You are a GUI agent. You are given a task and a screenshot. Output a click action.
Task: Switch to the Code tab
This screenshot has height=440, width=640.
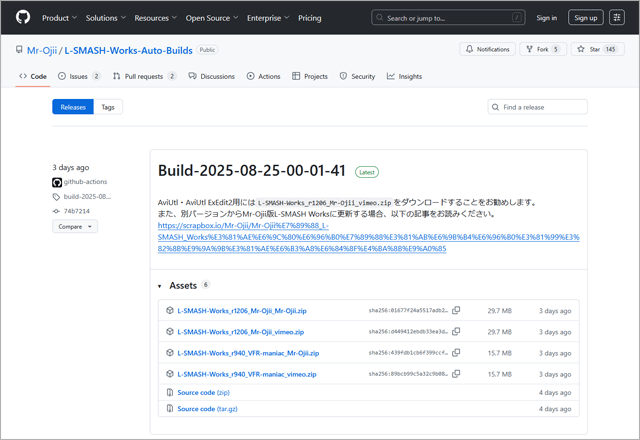33,76
